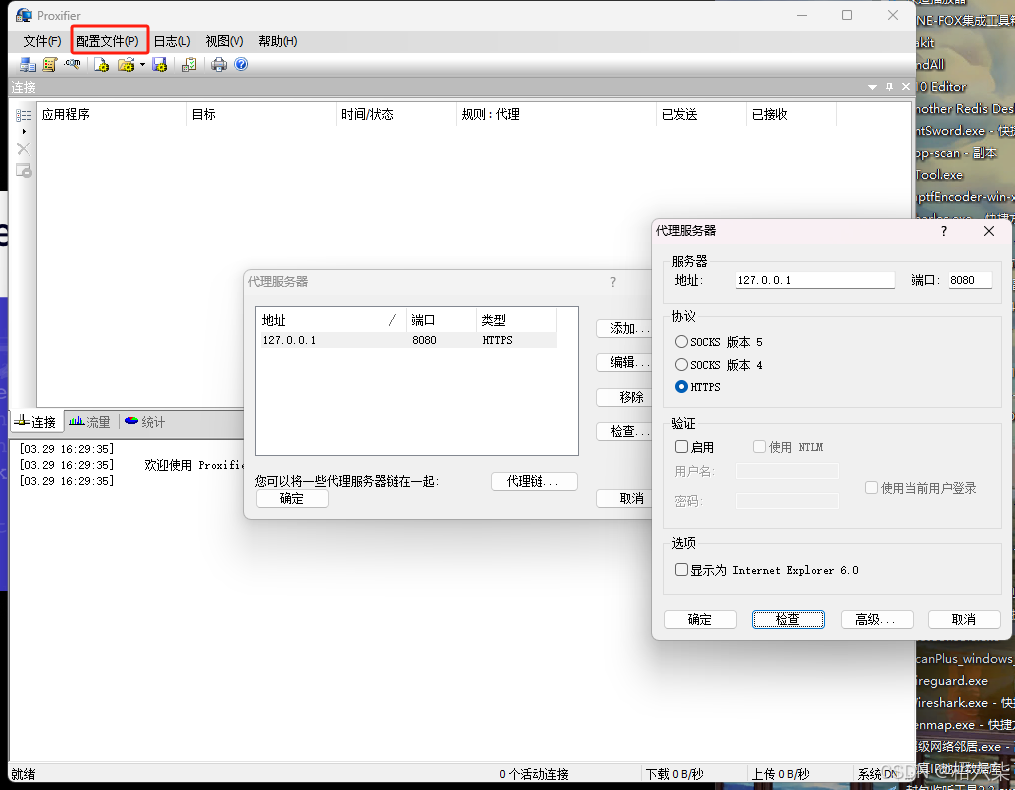Save the profile using the floppy icon
The width and height of the screenshot is (1015, 790).
[160, 64]
